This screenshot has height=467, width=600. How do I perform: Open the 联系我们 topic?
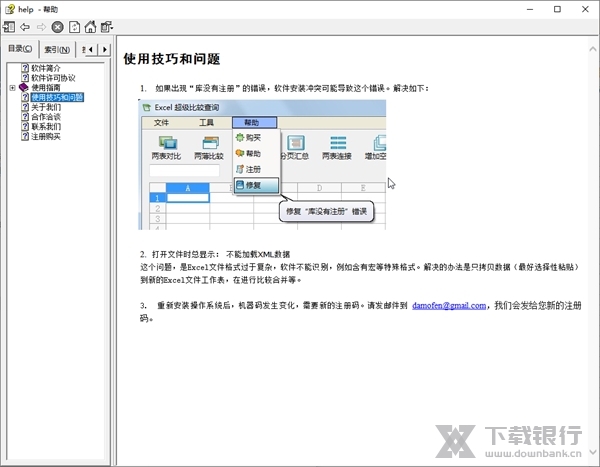(46, 127)
